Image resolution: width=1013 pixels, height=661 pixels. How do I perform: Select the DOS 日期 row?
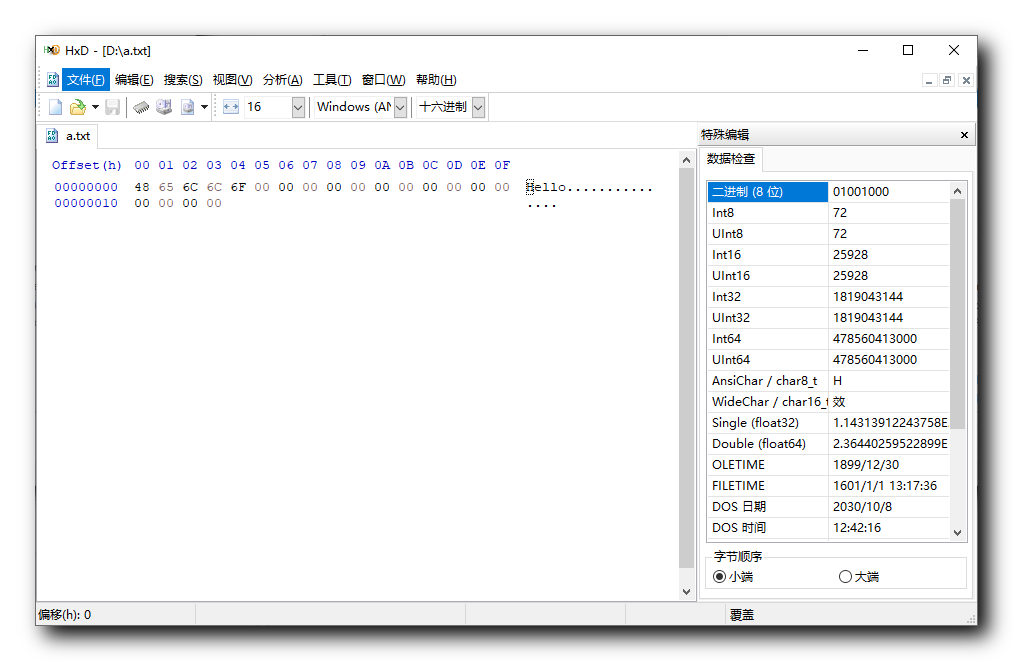pos(829,507)
